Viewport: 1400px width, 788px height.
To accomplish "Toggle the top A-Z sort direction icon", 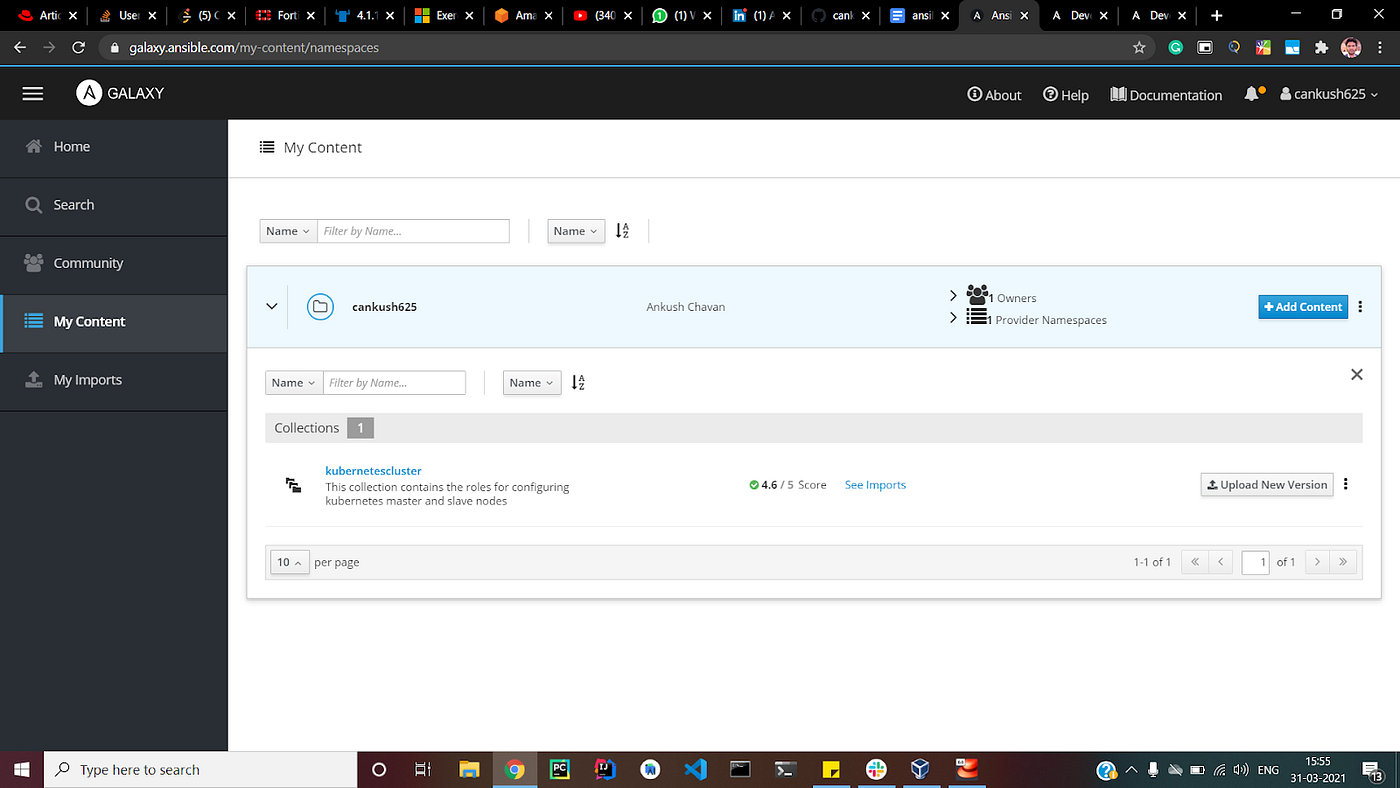I will [622, 231].
